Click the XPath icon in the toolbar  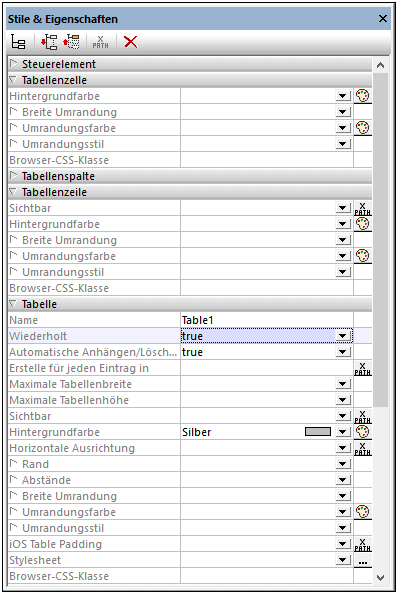(x=100, y=42)
